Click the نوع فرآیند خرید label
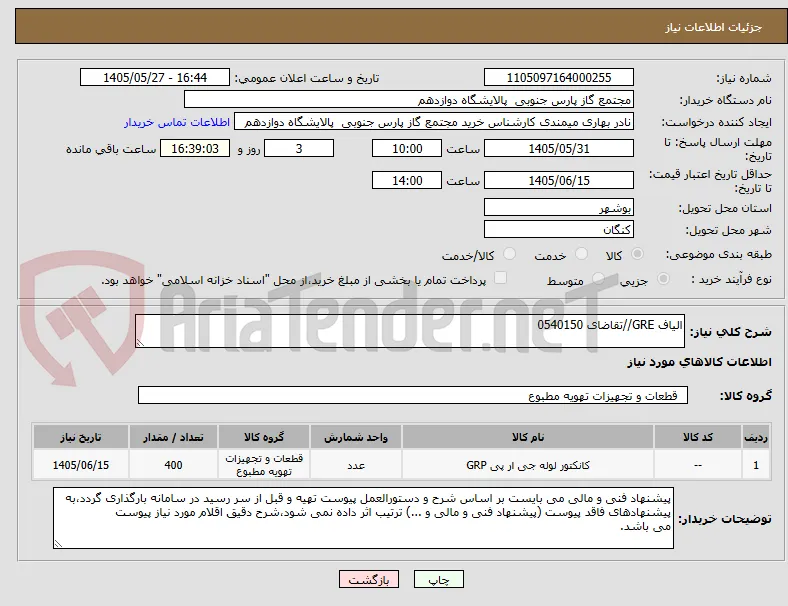The height and width of the screenshot is (606, 788). point(732,279)
